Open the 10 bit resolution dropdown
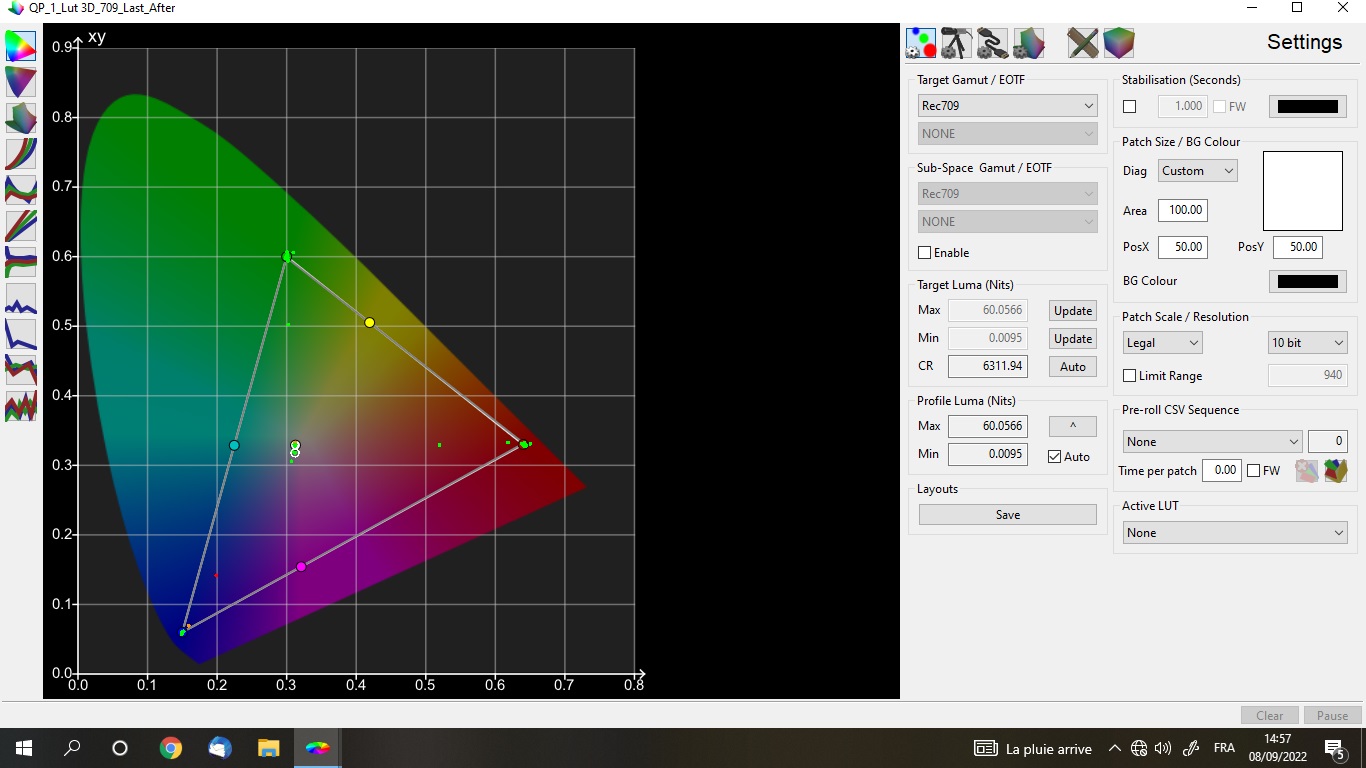This screenshot has width=1366, height=768. coord(1308,343)
